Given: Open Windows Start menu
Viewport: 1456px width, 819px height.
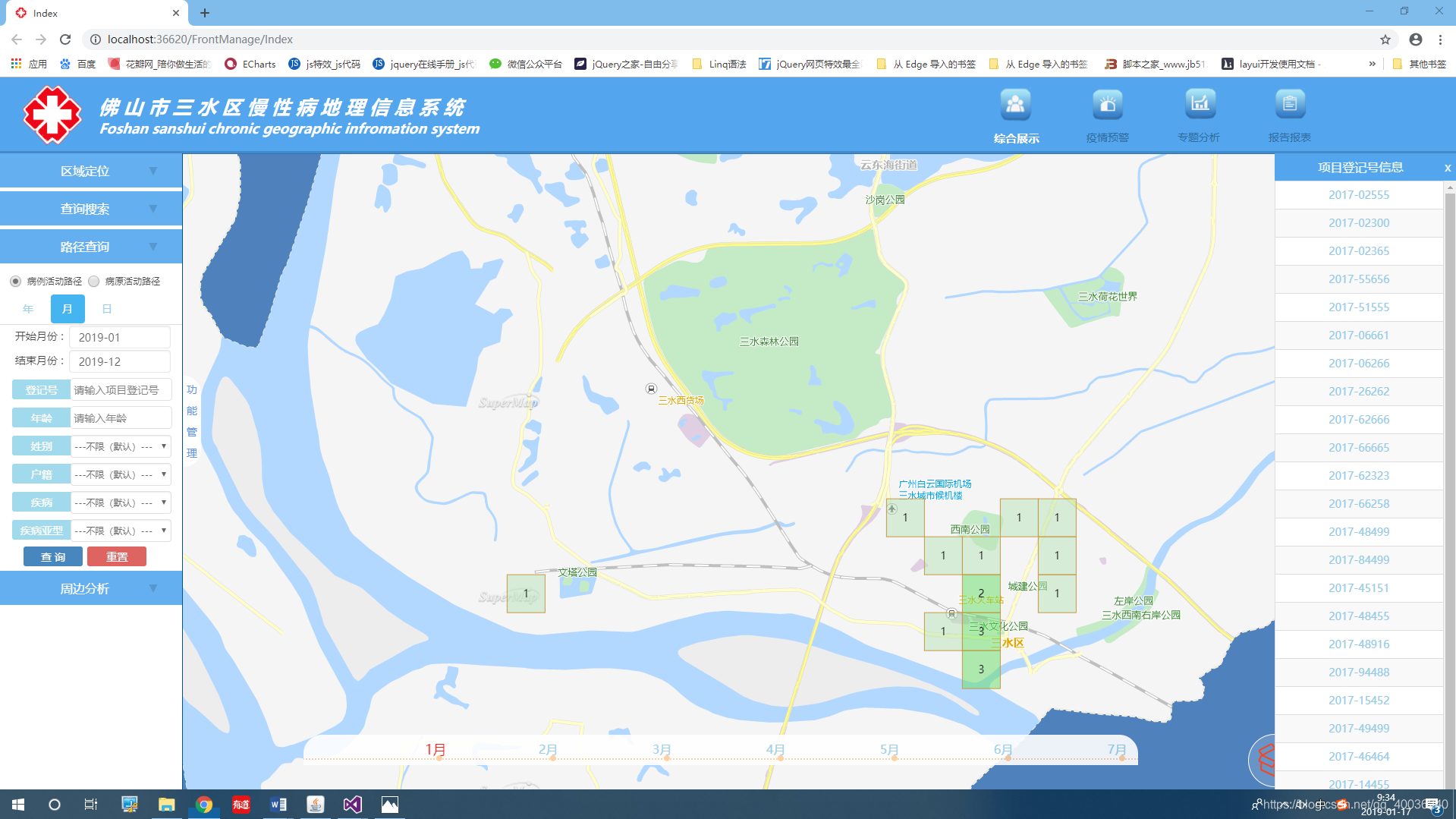Looking at the screenshot, I should pos(18,805).
